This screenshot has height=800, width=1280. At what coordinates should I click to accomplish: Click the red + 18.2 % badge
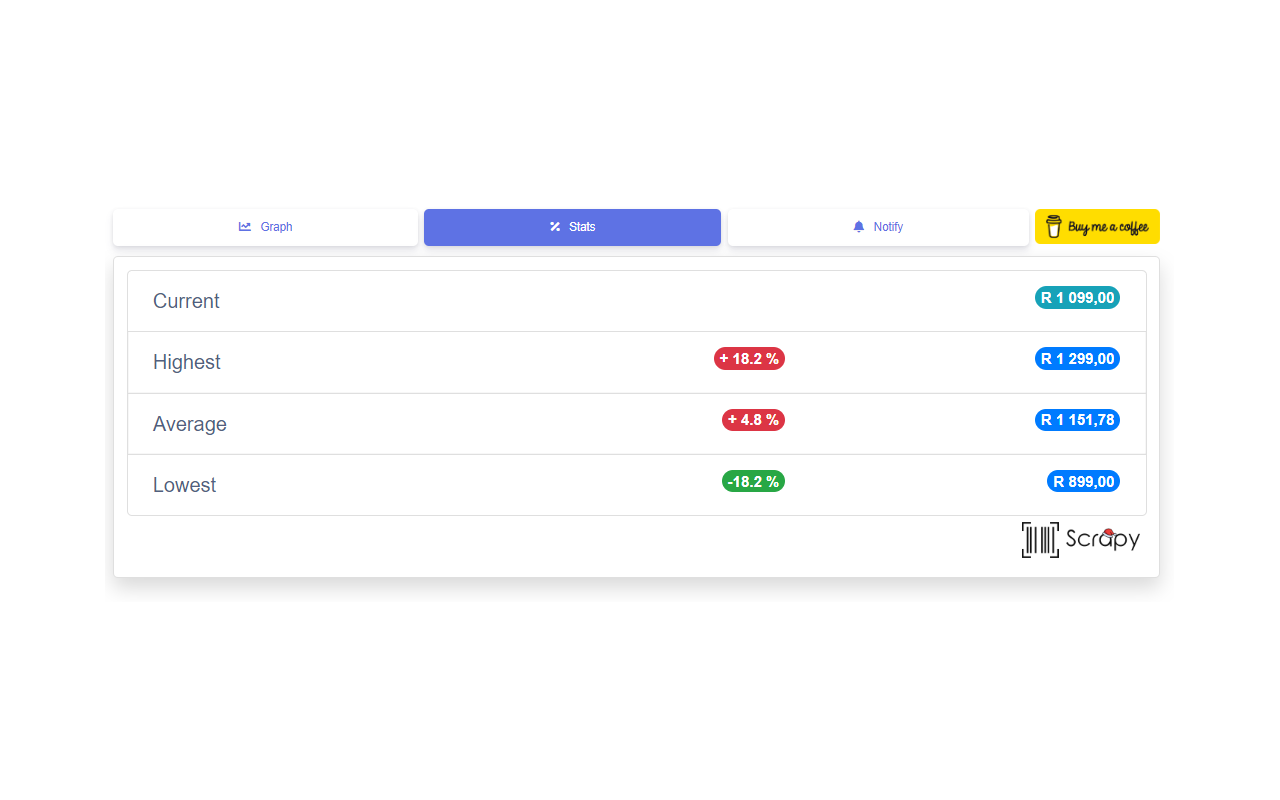(x=749, y=359)
